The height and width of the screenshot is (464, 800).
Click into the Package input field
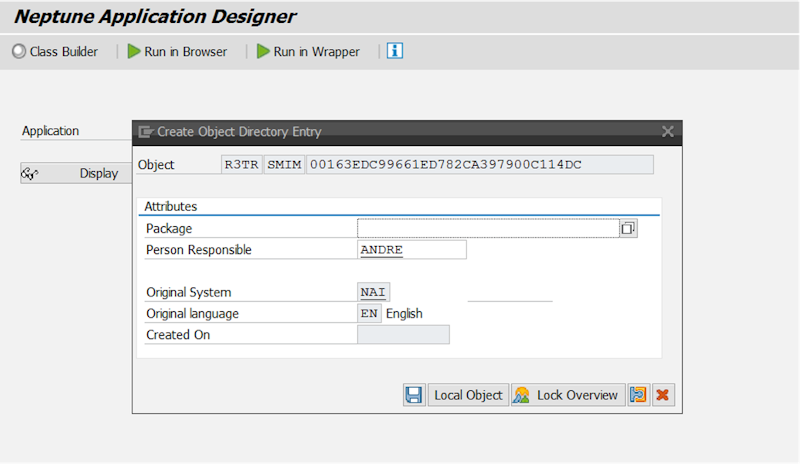click(487, 228)
